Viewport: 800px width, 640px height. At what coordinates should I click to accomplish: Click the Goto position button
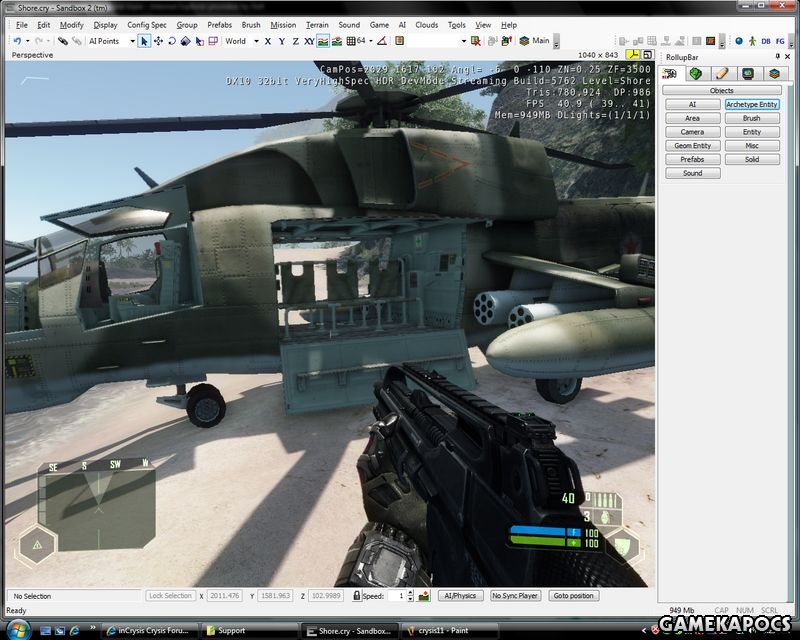pyautogui.click(x=573, y=596)
